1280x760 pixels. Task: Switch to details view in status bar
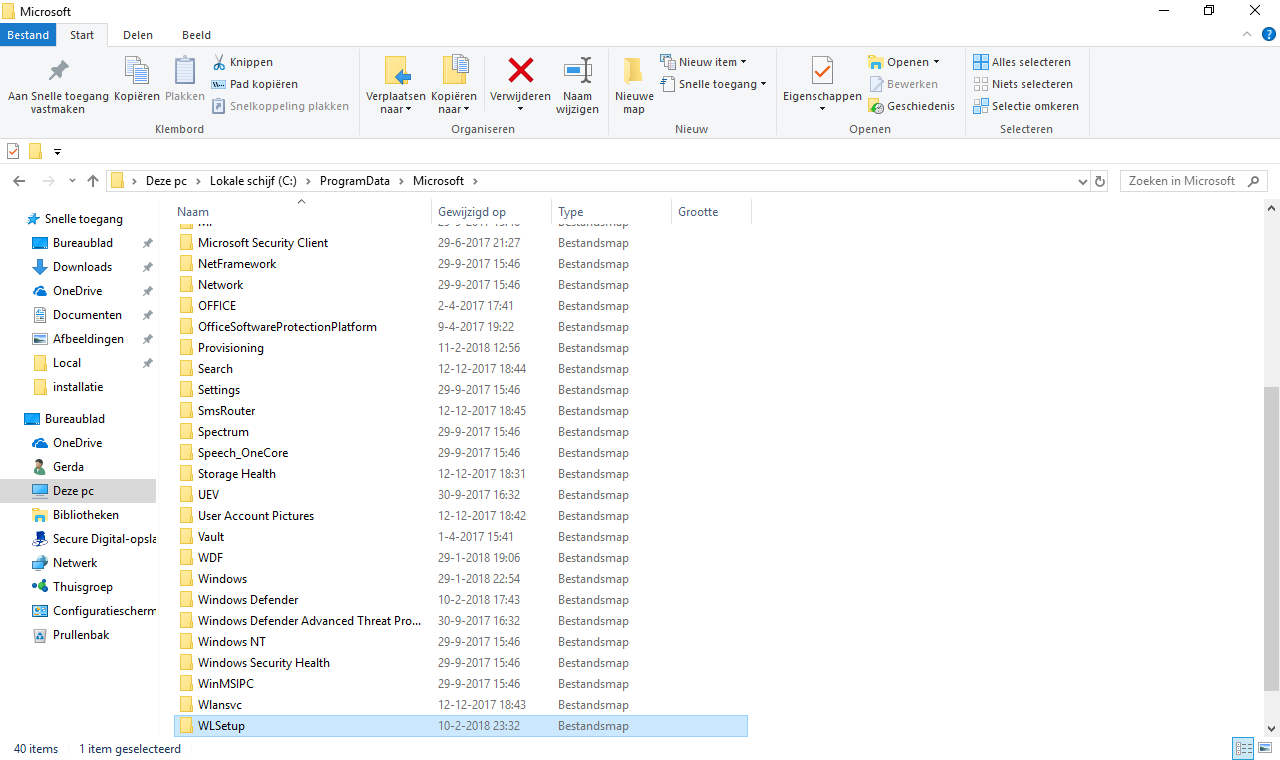pyautogui.click(x=1244, y=748)
